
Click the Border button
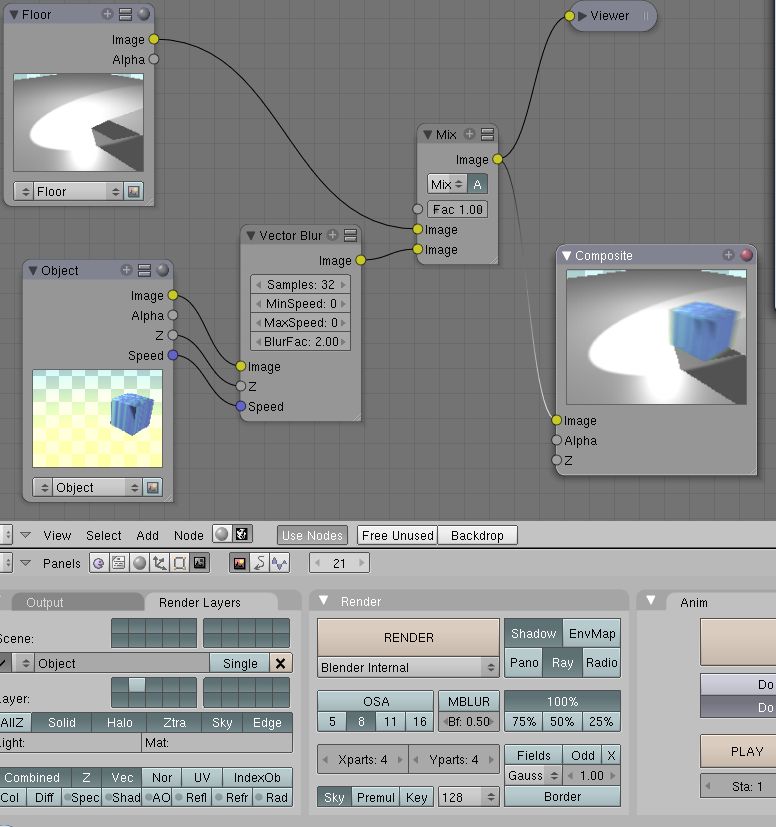pos(562,796)
